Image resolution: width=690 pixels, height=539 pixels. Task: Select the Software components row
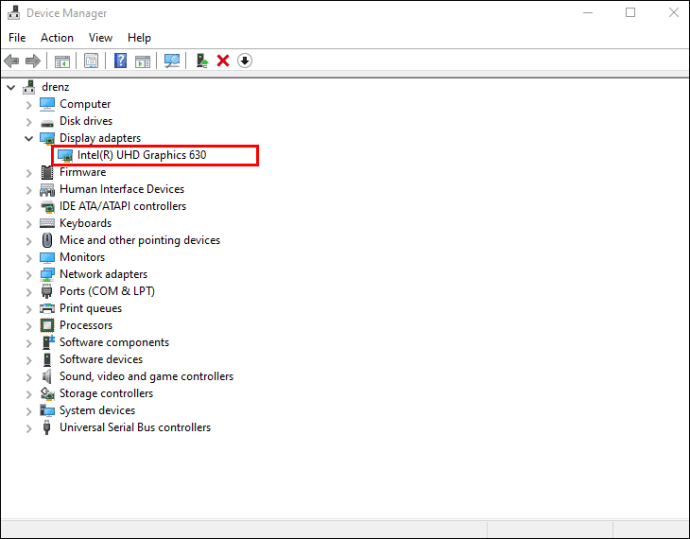point(114,342)
